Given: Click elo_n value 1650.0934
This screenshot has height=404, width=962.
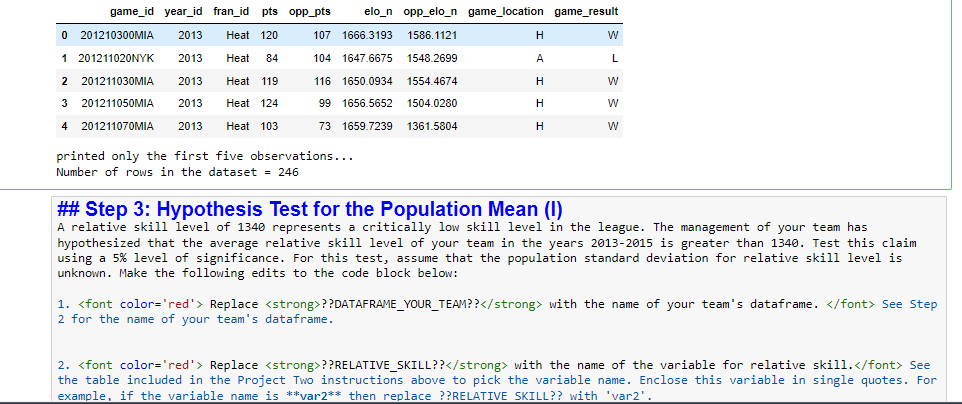Looking at the screenshot, I should coord(367,81).
